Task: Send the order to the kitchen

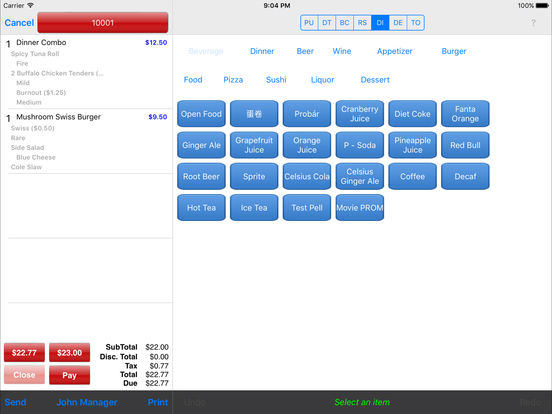Action: click(15, 402)
